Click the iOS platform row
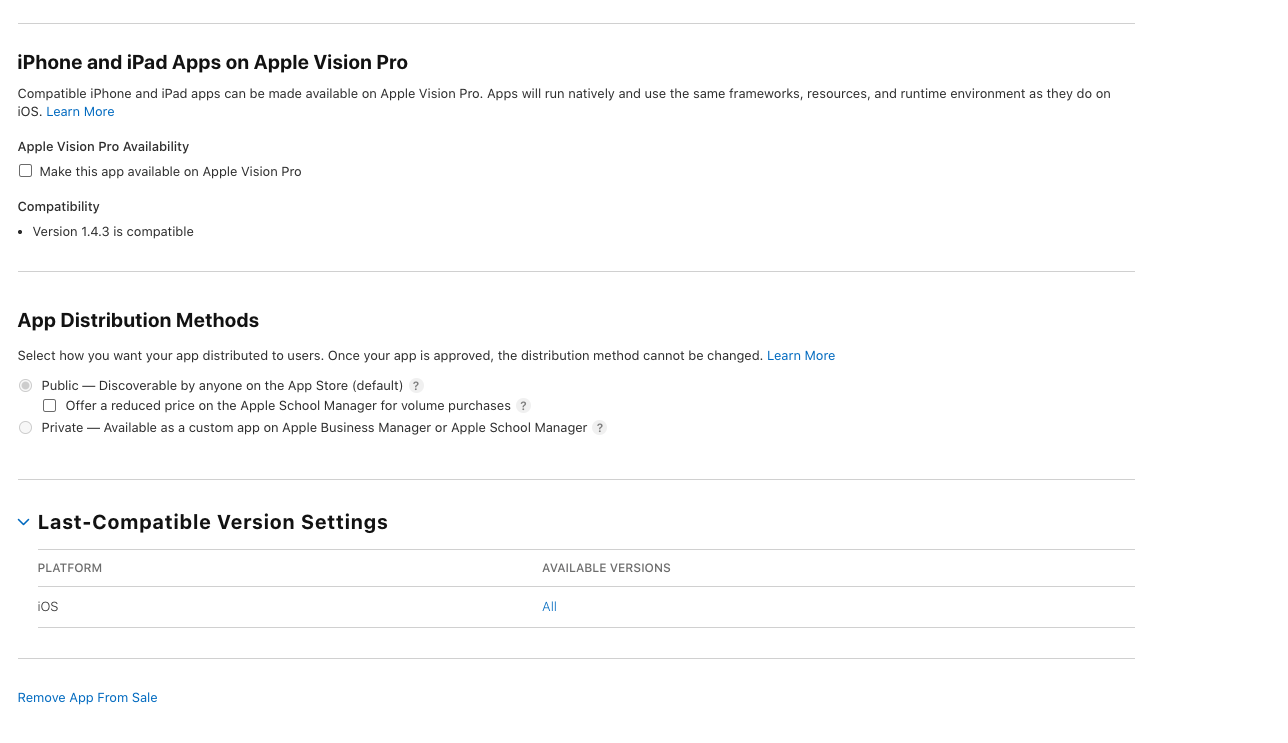 point(48,607)
